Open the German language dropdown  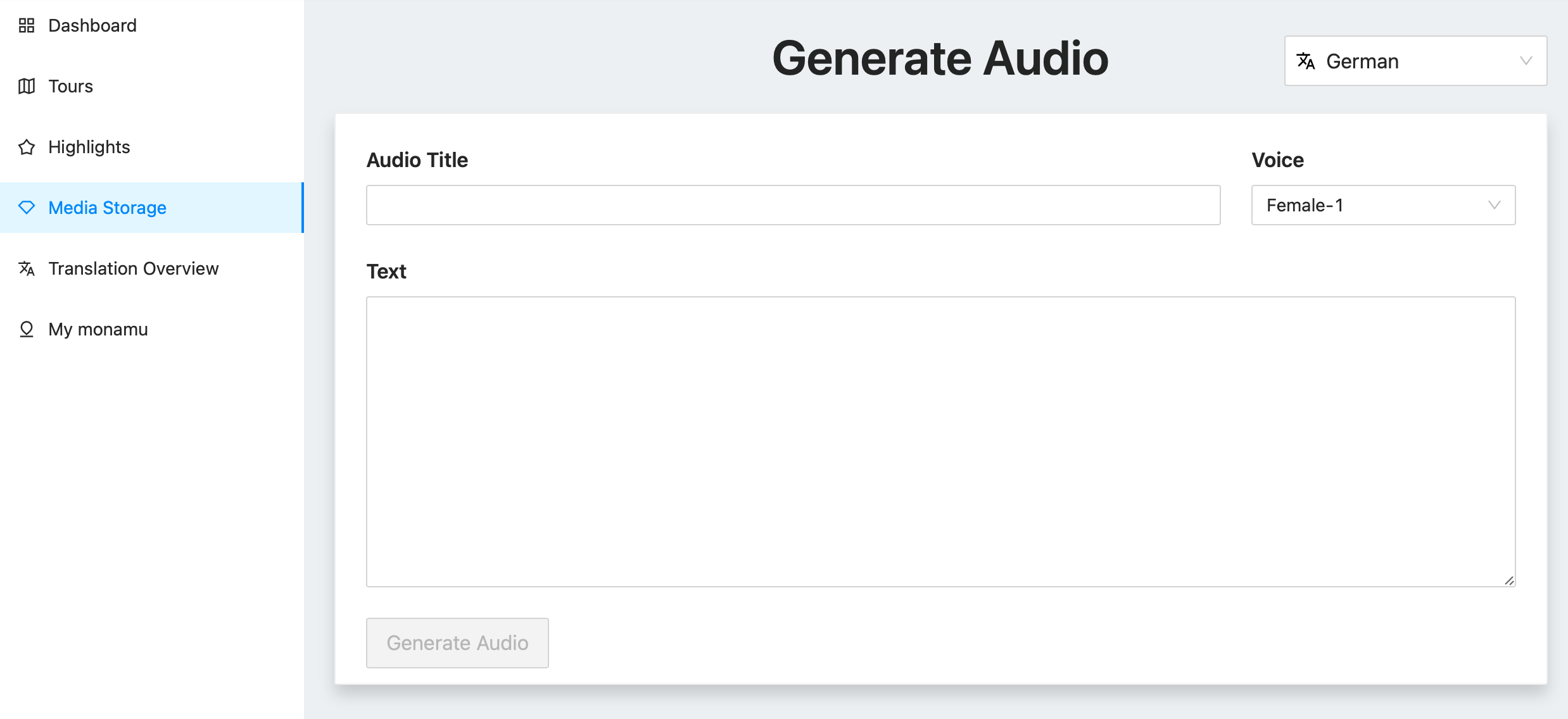(1415, 61)
